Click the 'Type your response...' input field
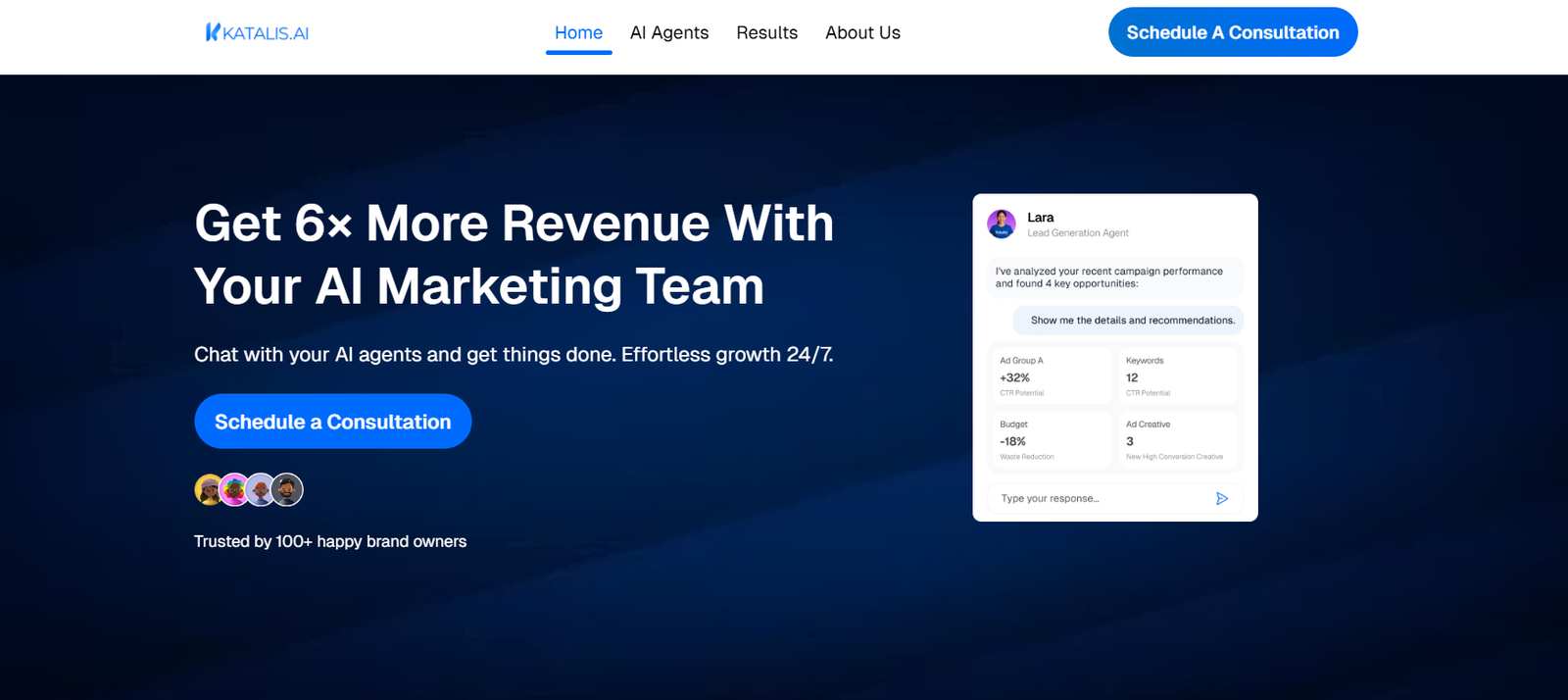This screenshot has height=700, width=1568. [1098, 499]
